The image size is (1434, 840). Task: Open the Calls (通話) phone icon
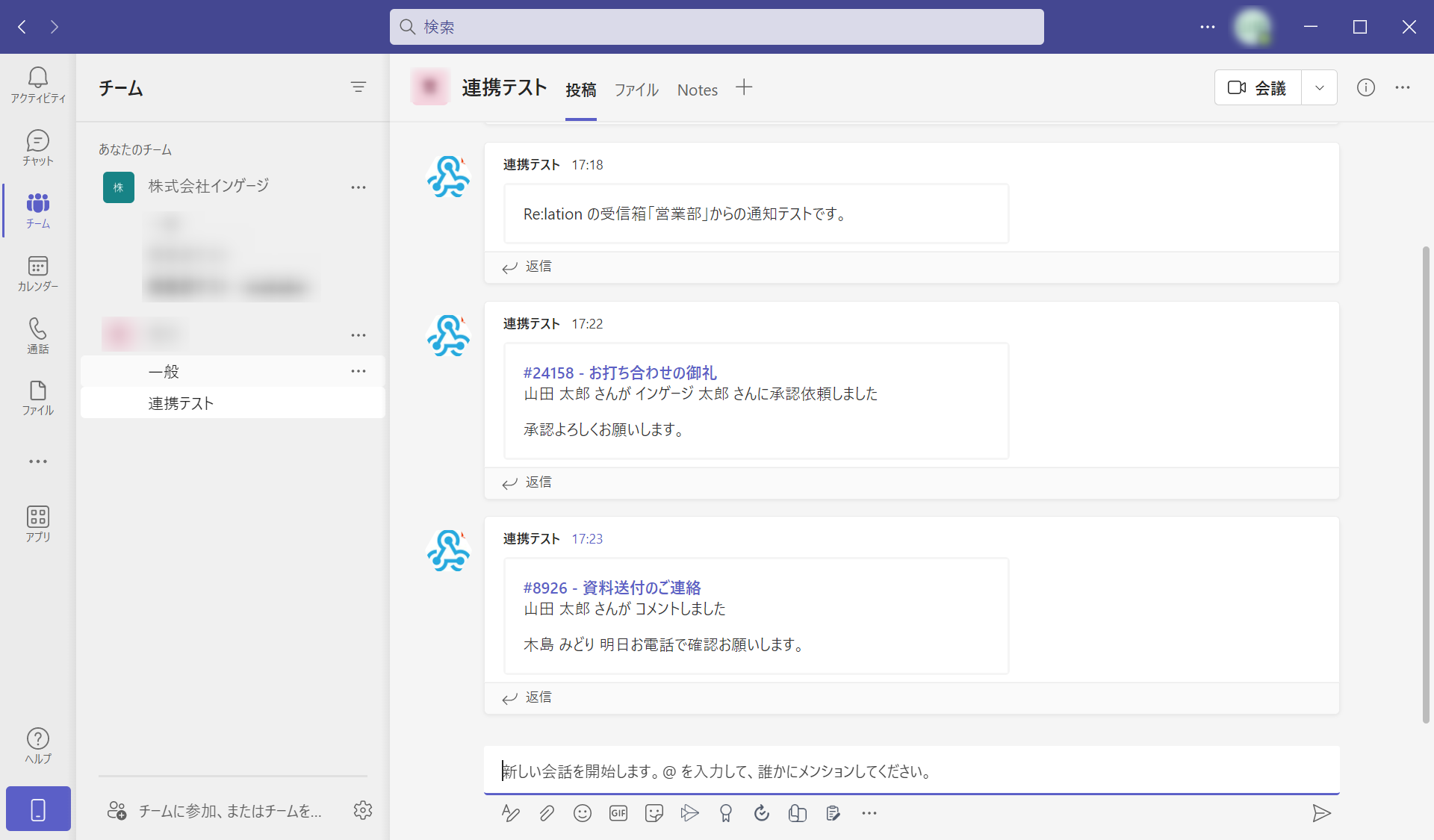38,335
